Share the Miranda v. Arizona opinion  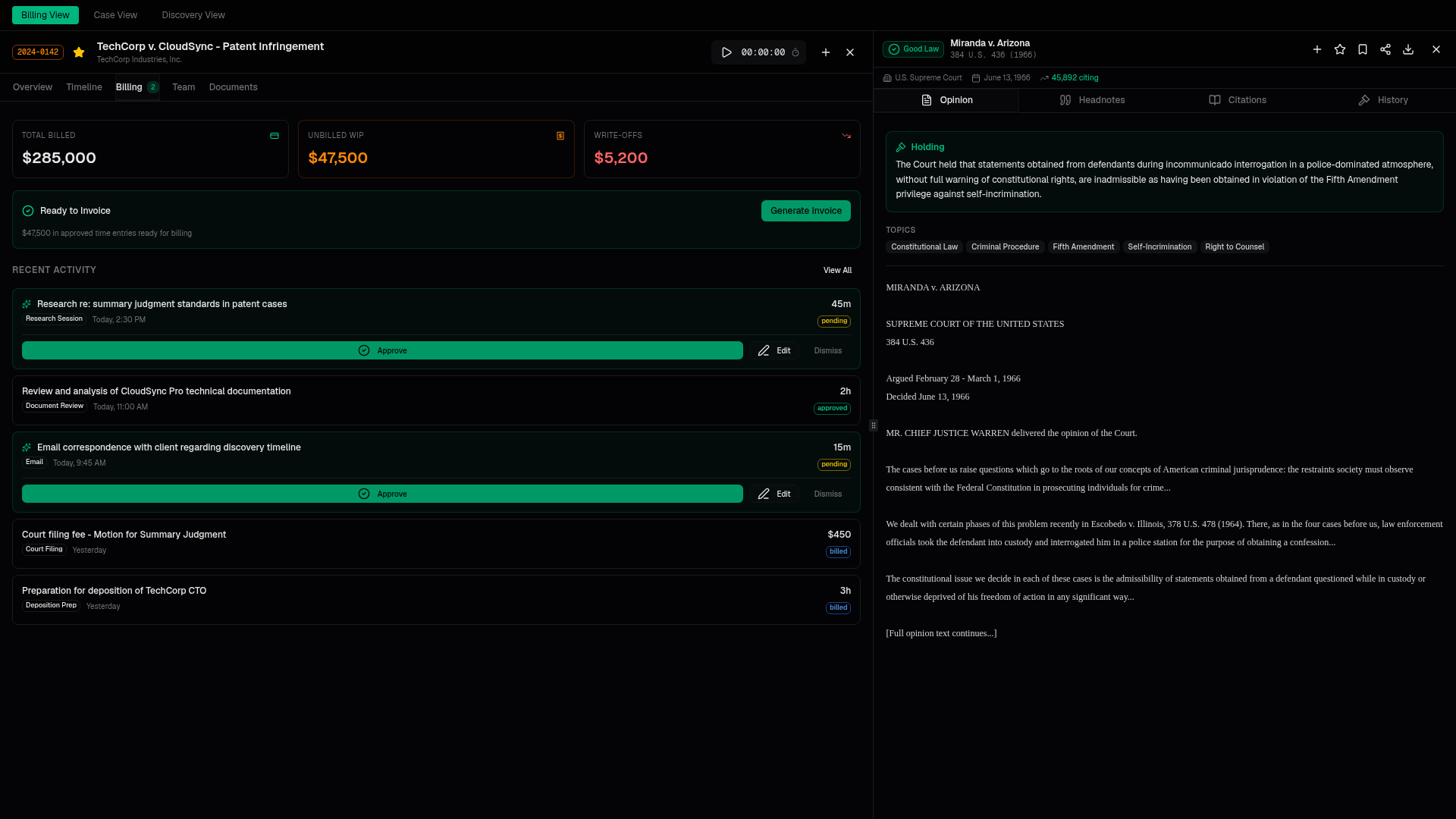[1385, 49]
